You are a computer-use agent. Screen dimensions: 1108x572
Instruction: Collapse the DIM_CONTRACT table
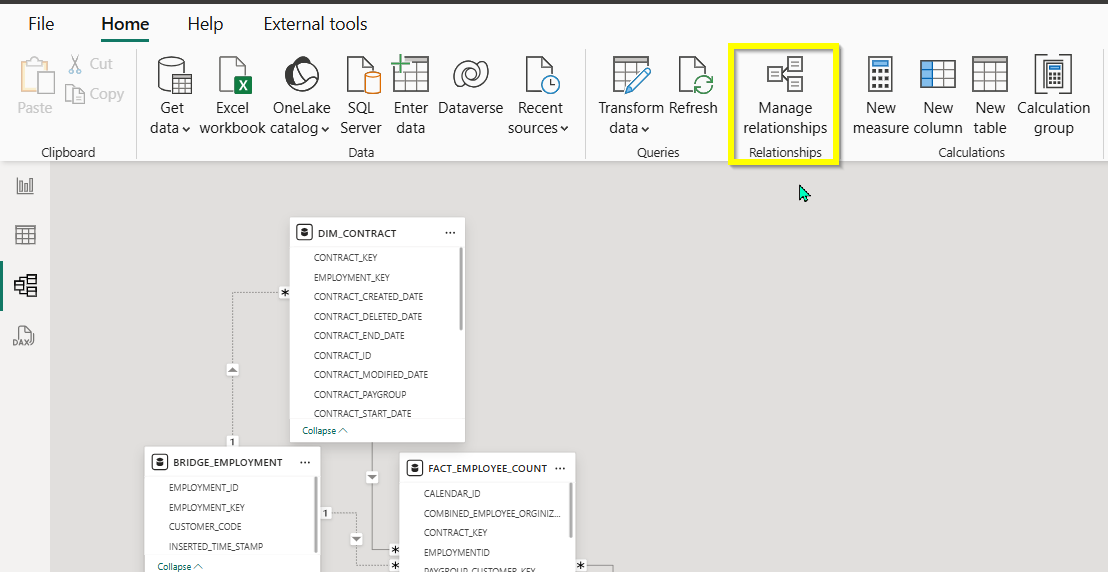[x=325, y=431]
